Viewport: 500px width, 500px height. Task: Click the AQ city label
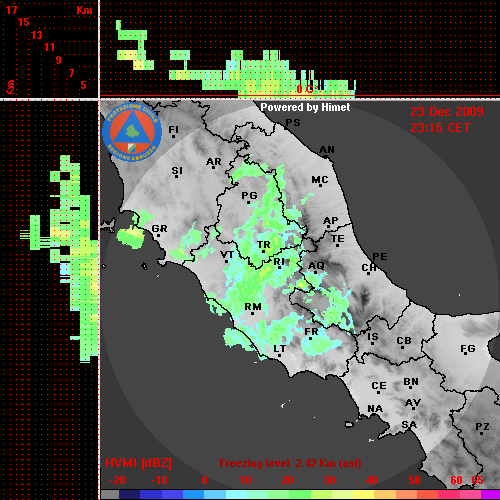pos(316,266)
